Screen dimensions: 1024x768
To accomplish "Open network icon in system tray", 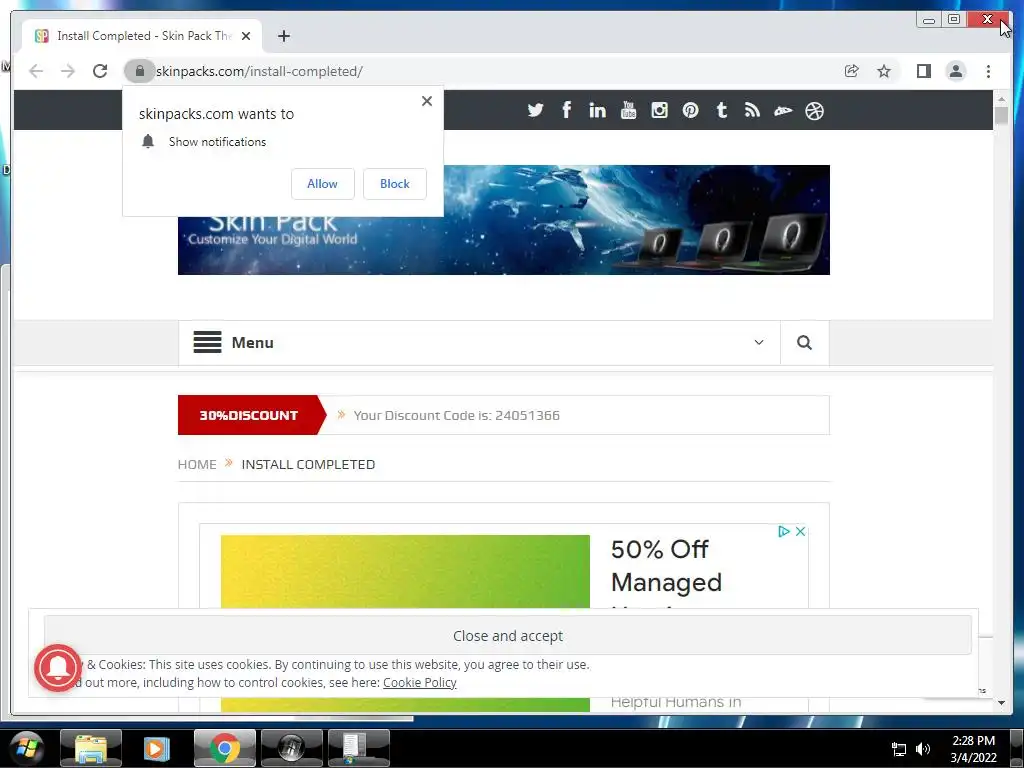I will 899,749.
